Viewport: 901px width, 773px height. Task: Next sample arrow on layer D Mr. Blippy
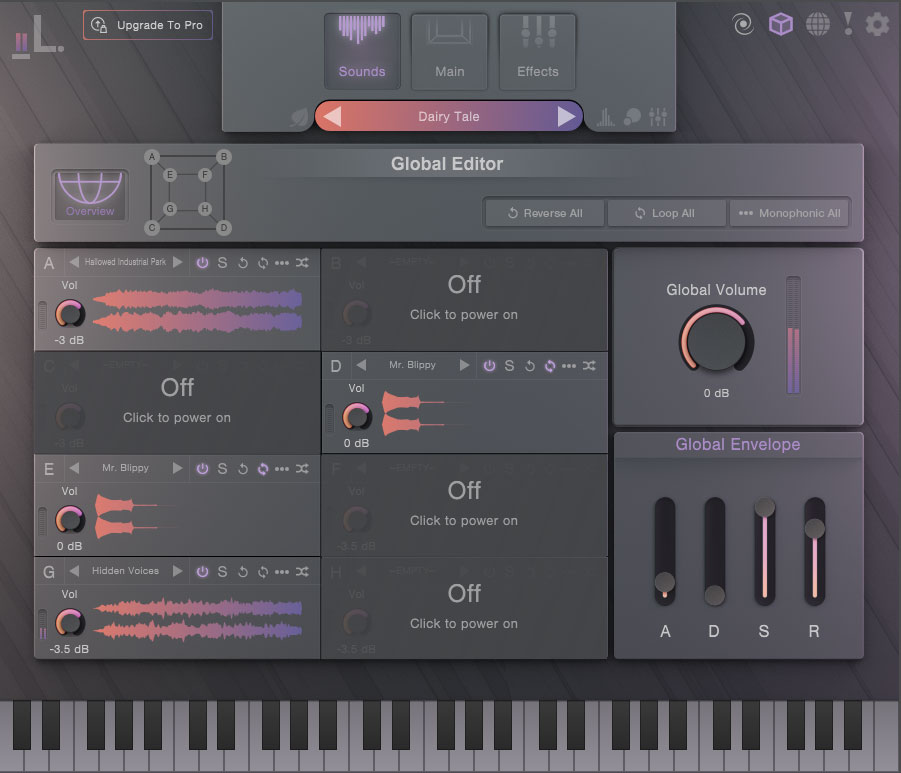(x=464, y=365)
